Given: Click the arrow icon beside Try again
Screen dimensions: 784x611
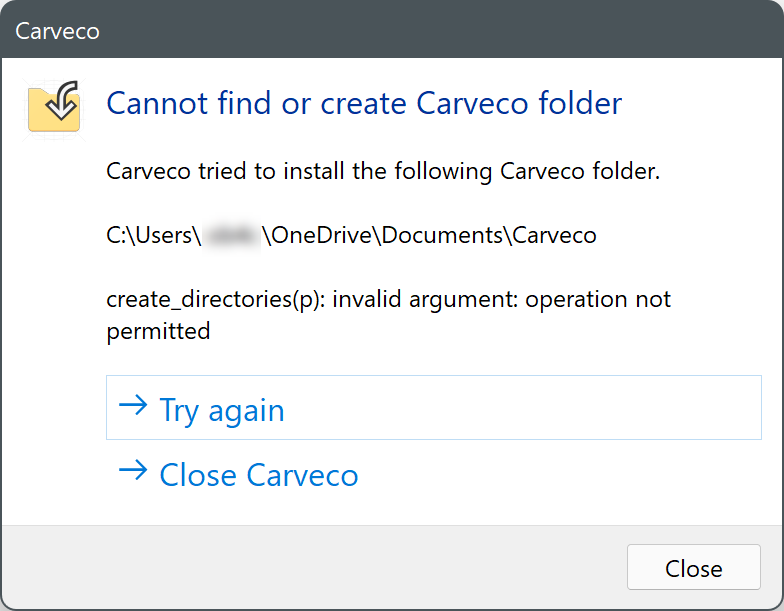Looking at the screenshot, I should pyautogui.click(x=133, y=406).
